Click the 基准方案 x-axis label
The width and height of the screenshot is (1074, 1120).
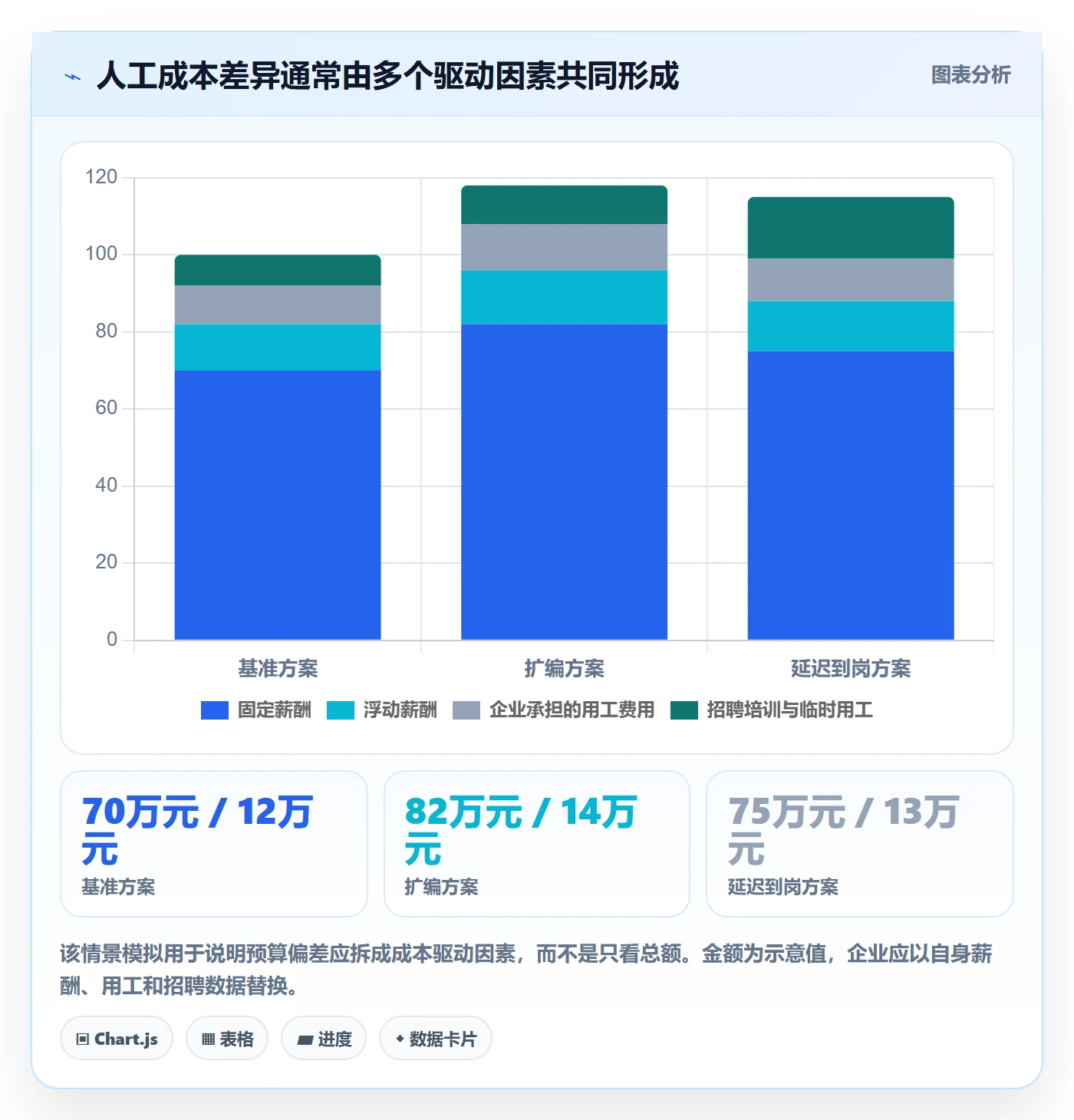pyautogui.click(x=278, y=669)
